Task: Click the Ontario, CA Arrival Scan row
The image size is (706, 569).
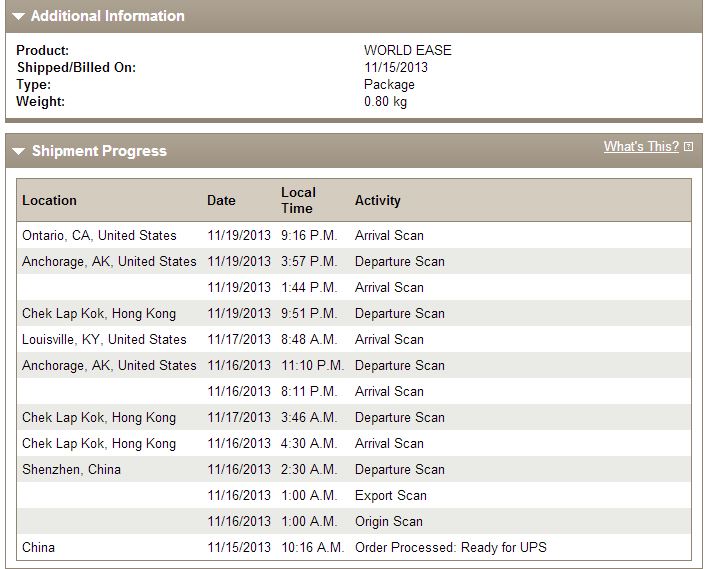Action: coord(354,235)
